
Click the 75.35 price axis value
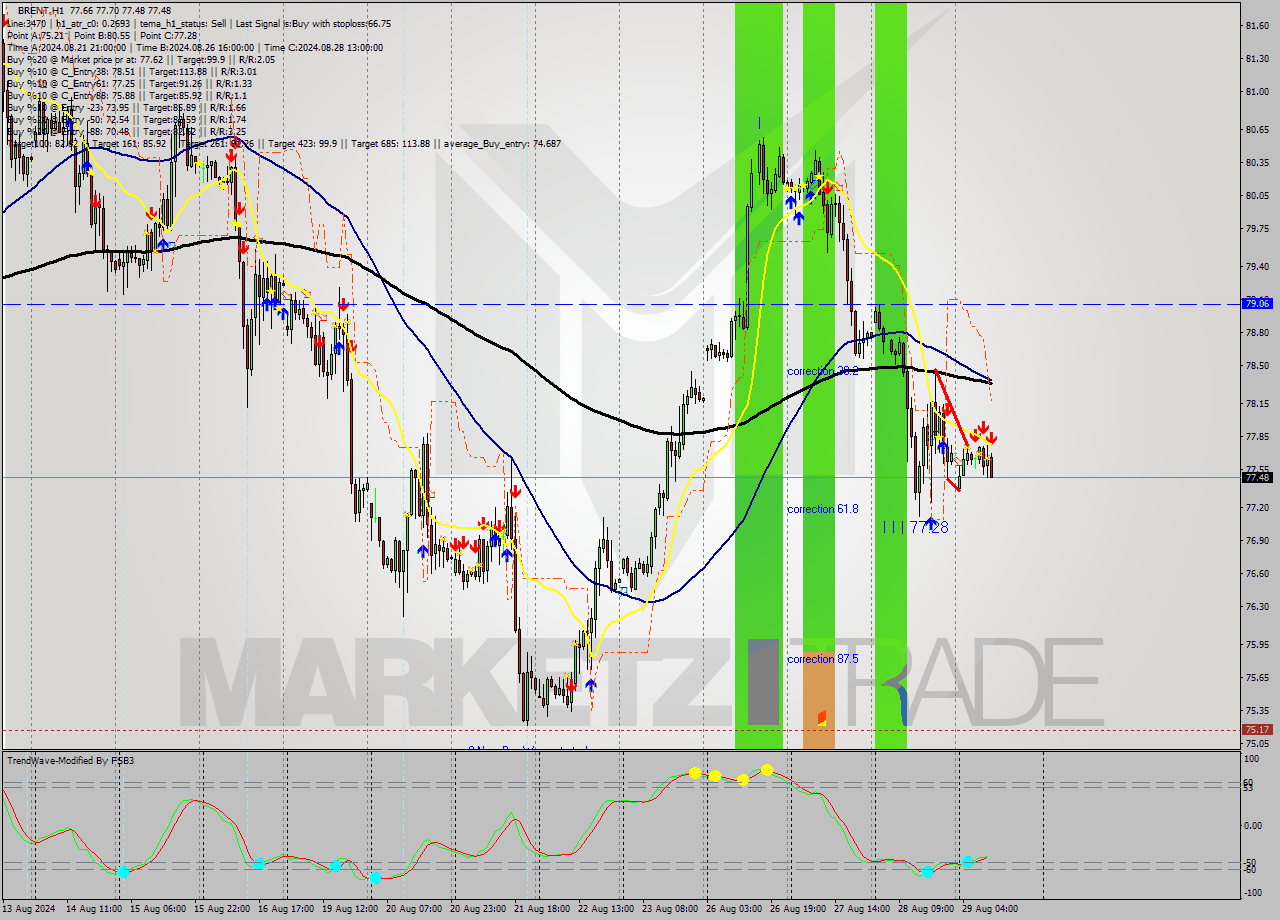(x=1256, y=711)
